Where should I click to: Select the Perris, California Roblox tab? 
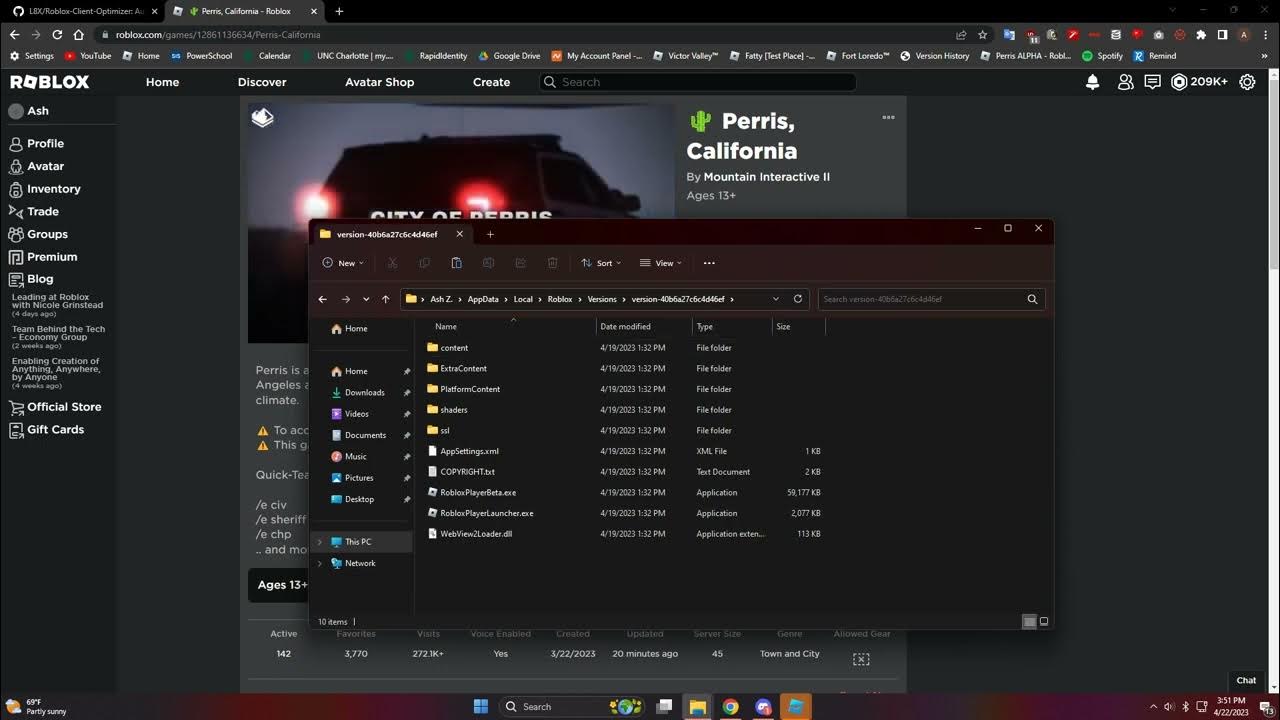pyautogui.click(x=246, y=11)
